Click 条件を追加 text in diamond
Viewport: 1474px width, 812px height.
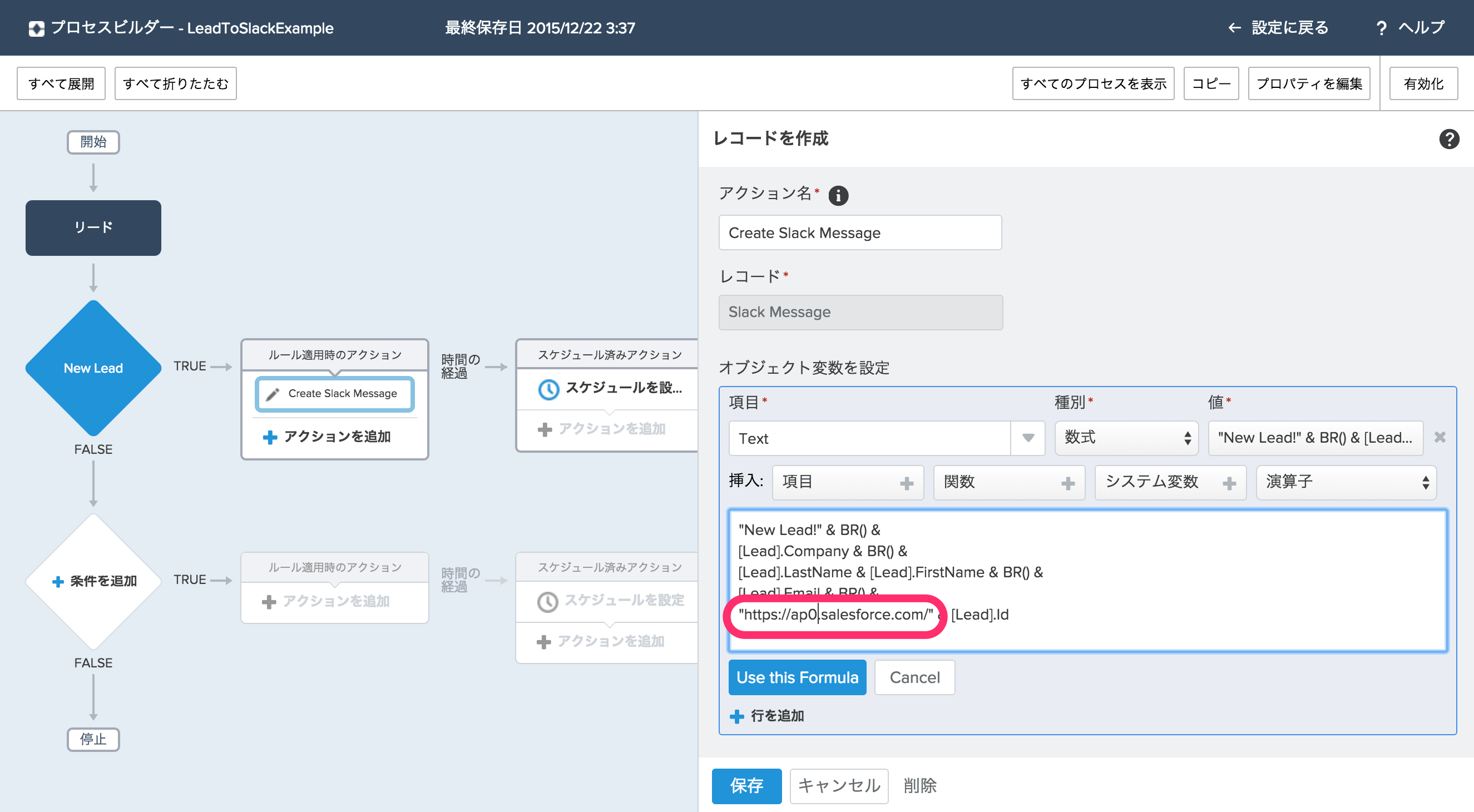click(103, 581)
